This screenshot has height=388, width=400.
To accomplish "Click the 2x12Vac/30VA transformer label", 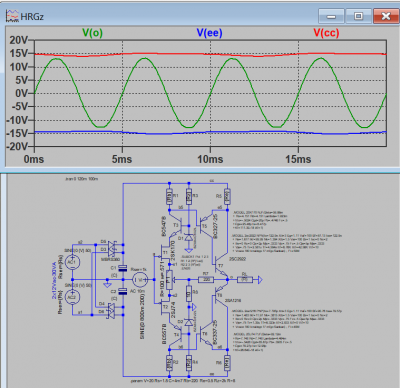I will click(x=54, y=280).
